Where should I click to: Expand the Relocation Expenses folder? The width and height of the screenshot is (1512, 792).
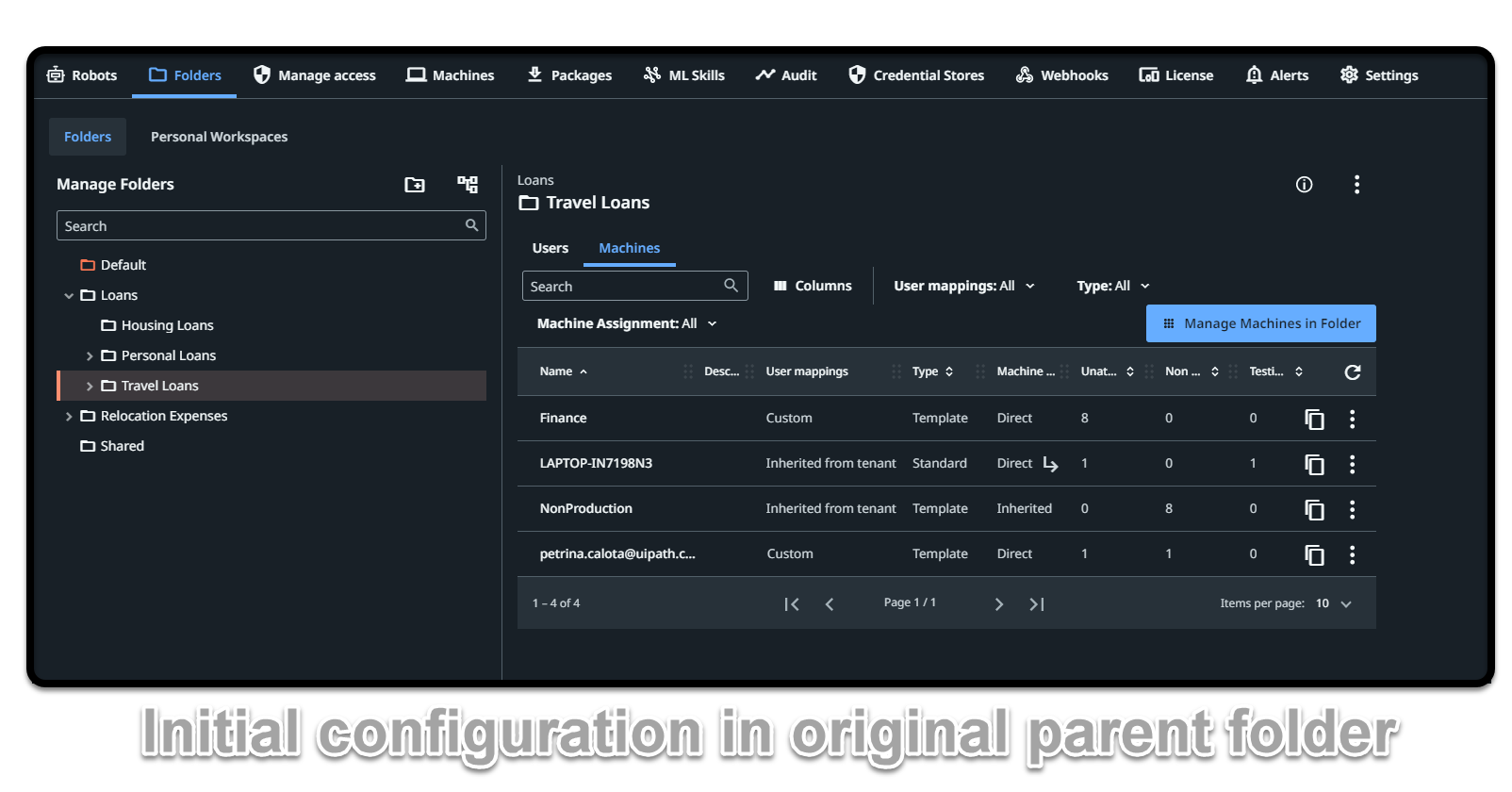pyautogui.click(x=69, y=417)
